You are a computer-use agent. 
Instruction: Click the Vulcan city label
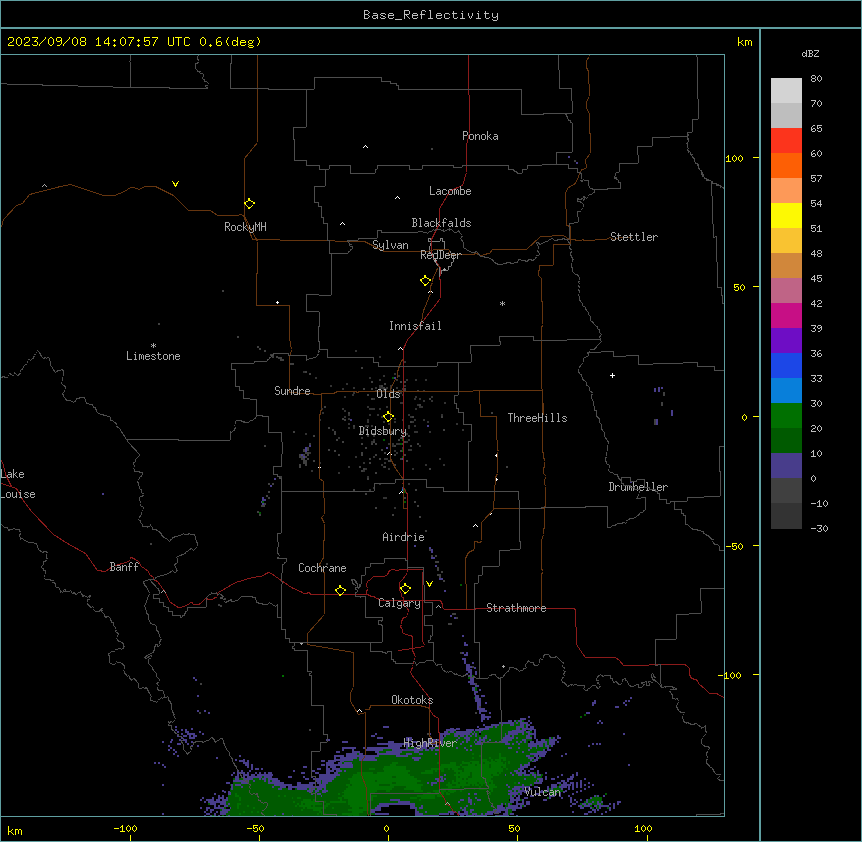(542, 792)
